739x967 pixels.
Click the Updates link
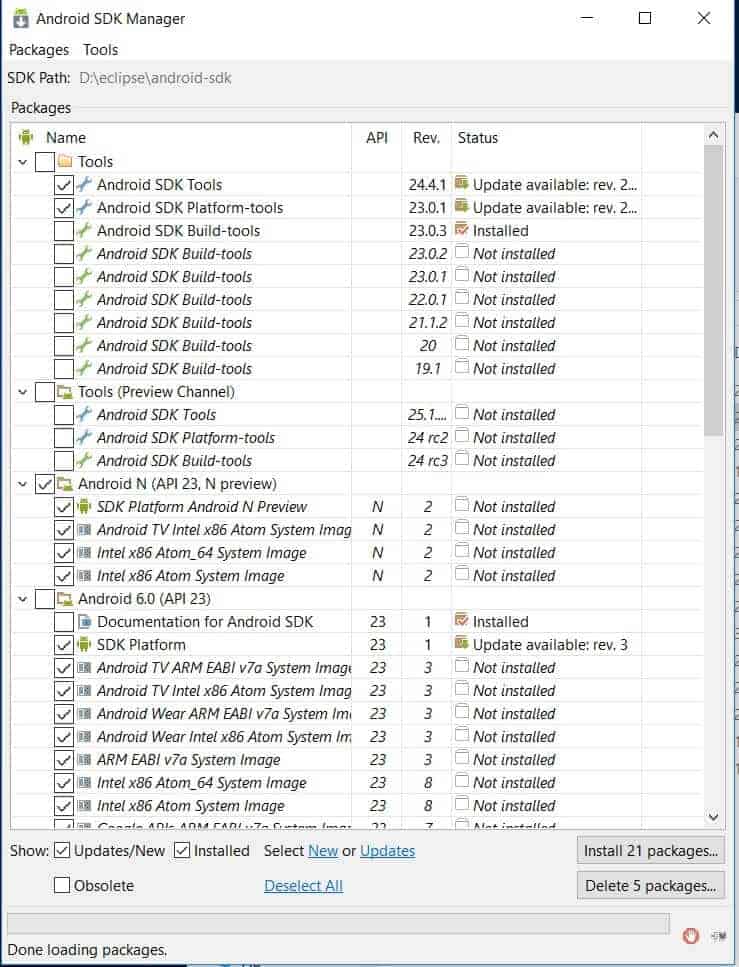(387, 851)
